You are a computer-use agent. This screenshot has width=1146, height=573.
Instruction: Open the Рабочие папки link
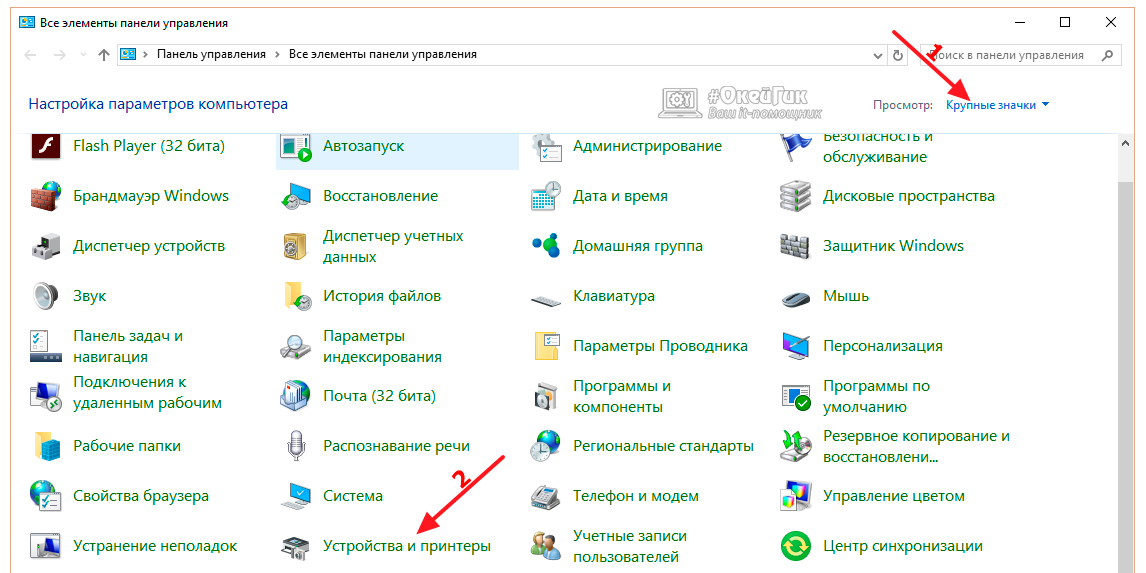point(127,446)
